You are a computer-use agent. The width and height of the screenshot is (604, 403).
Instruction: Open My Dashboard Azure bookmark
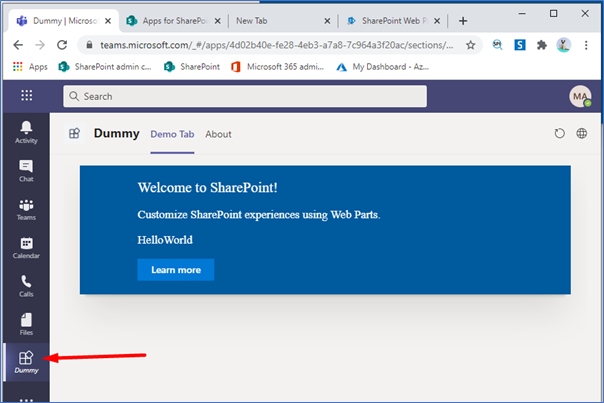pos(383,67)
